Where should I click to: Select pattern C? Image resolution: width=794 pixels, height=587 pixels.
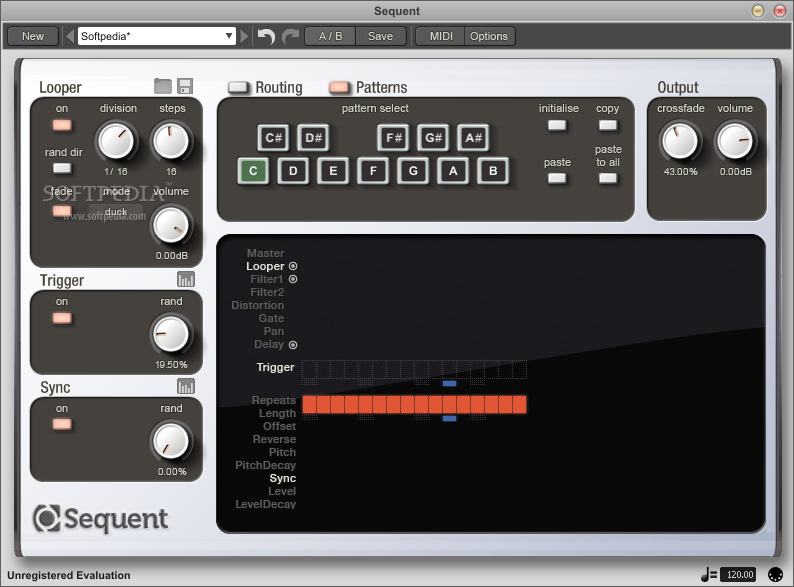tap(253, 171)
